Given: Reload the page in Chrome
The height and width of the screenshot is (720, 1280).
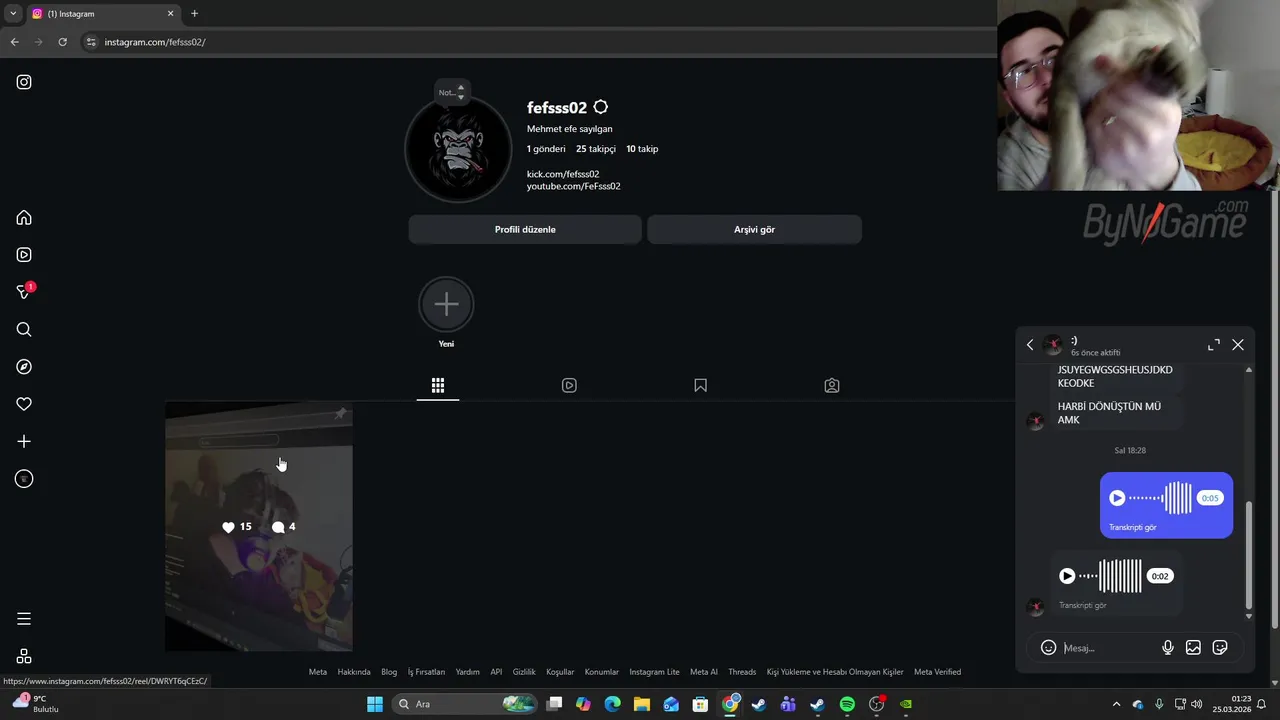Looking at the screenshot, I should tap(62, 42).
